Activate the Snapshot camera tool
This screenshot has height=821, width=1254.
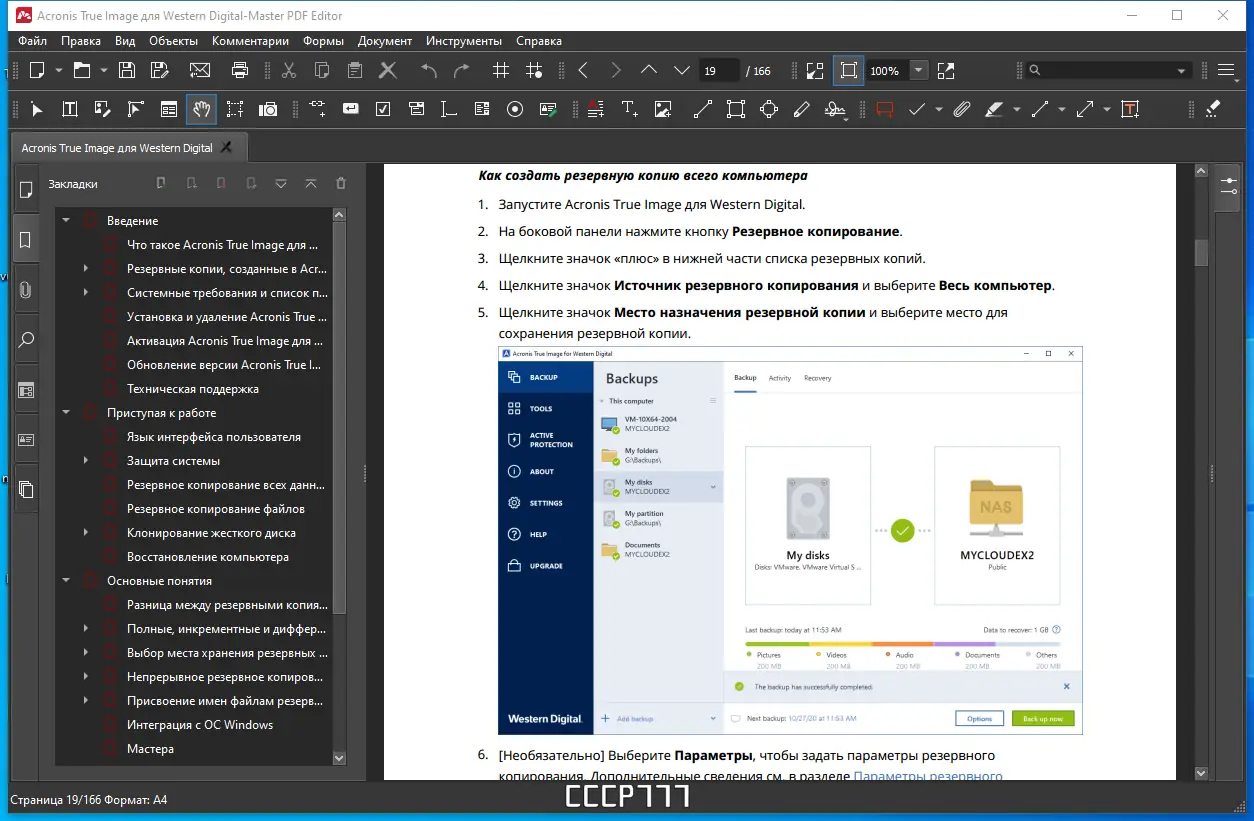click(x=268, y=109)
